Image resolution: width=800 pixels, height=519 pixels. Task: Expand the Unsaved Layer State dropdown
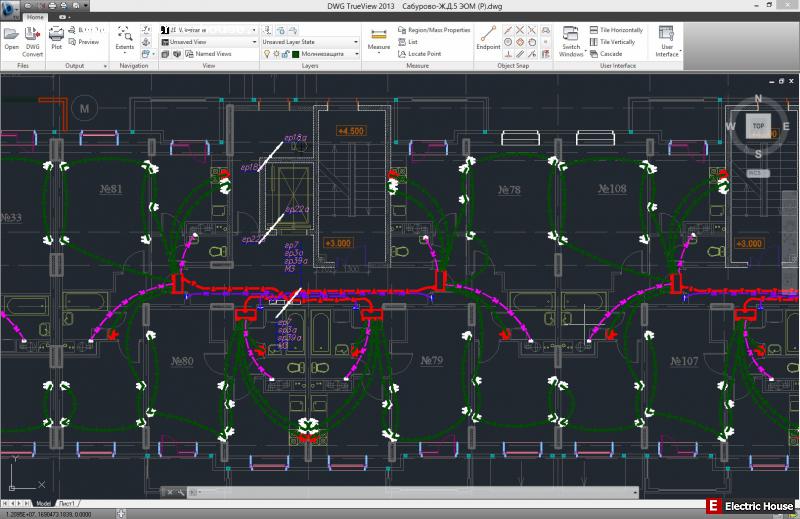pyautogui.click(x=308, y=42)
